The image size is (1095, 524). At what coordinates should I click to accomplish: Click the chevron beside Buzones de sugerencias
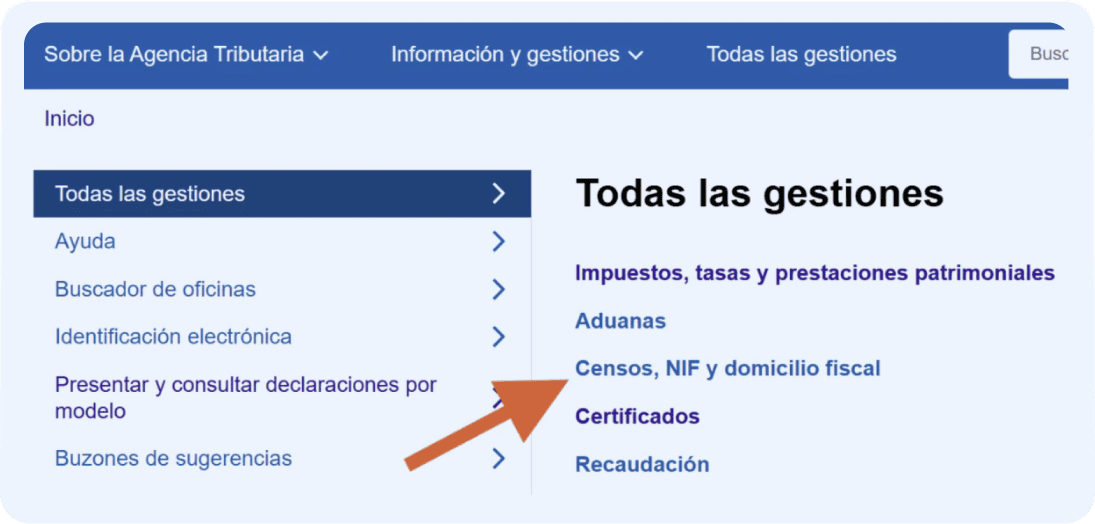point(498,458)
